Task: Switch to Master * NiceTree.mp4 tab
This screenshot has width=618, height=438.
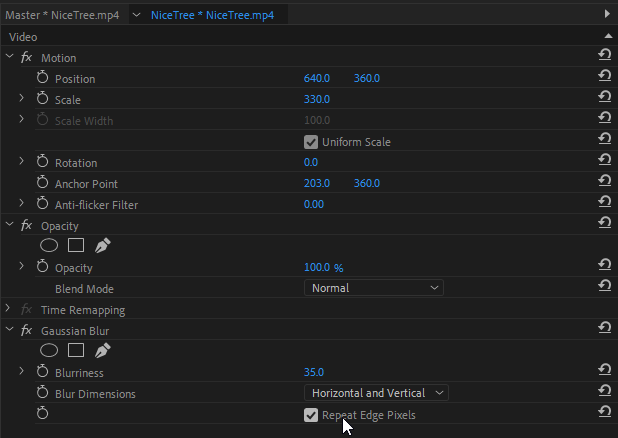Action: coord(62,15)
